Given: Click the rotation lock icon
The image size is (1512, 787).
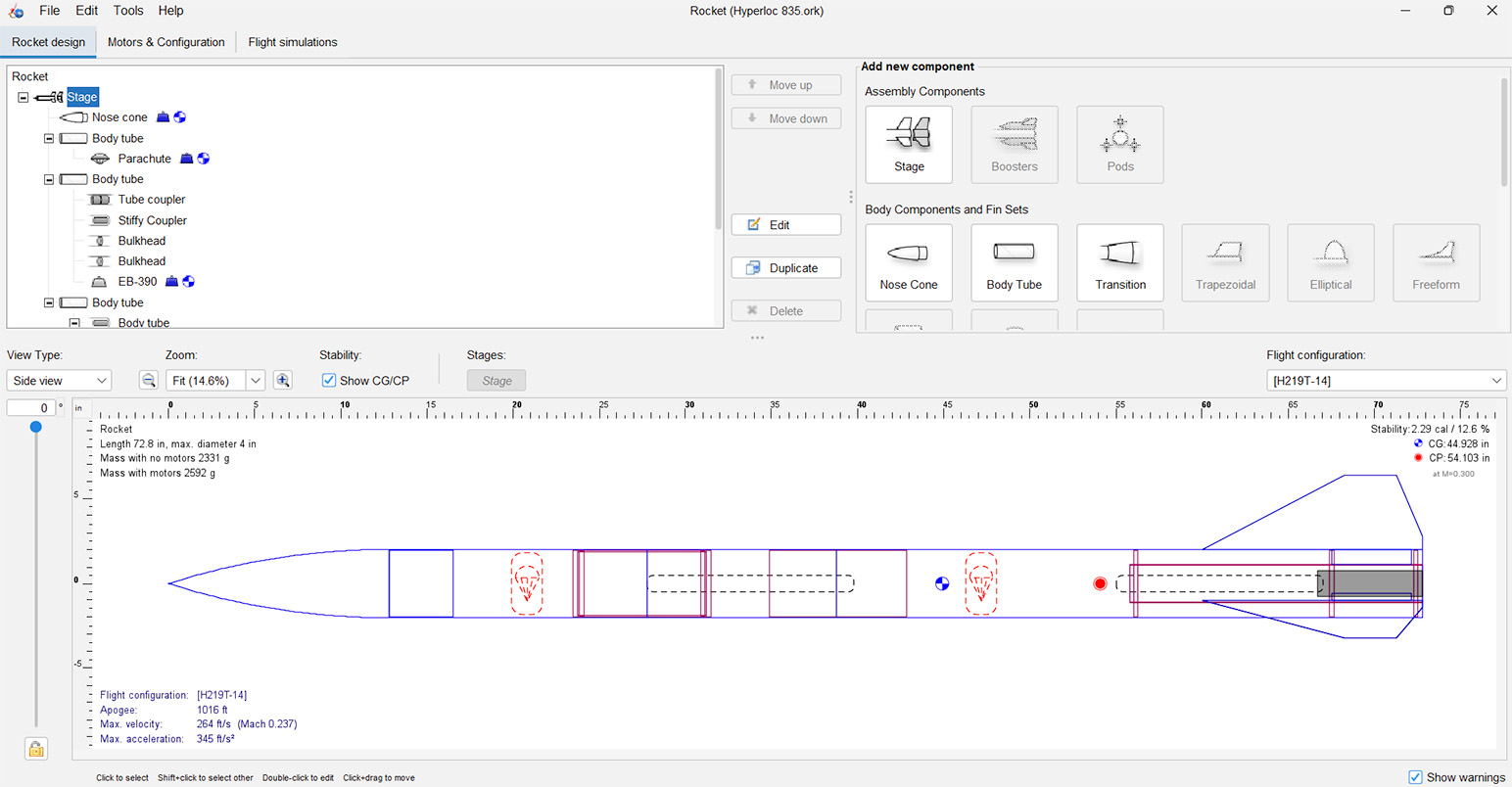Looking at the screenshot, I should 36,749.
